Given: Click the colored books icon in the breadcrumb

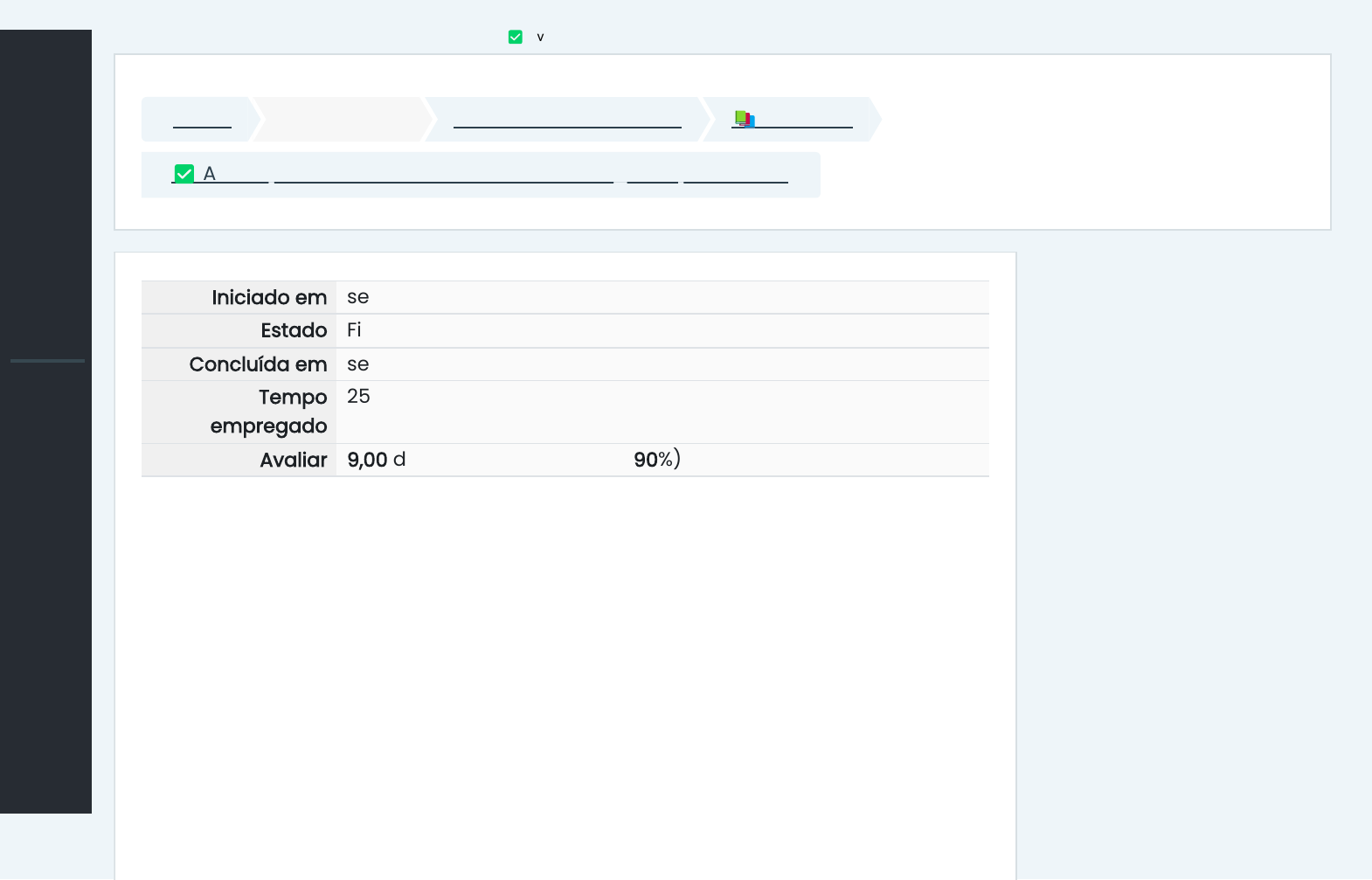Looking at the screenshot, I should point(744,119).
